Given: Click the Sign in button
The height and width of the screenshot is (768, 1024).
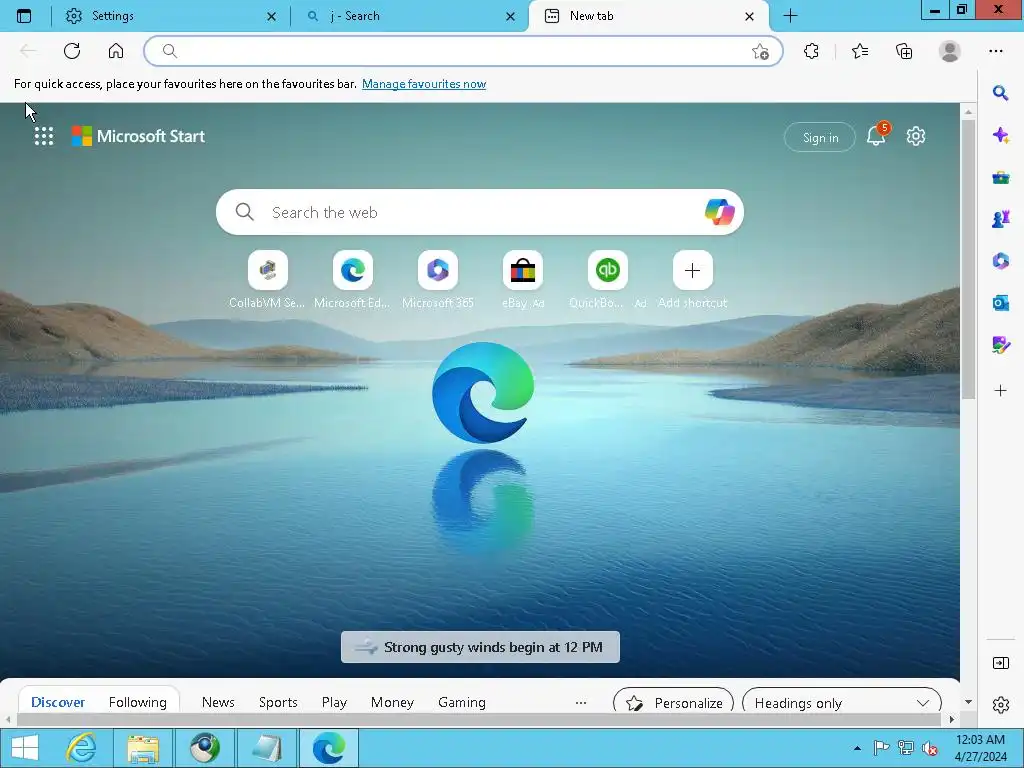Looking at the screenshot, I should tap(820, 137).
